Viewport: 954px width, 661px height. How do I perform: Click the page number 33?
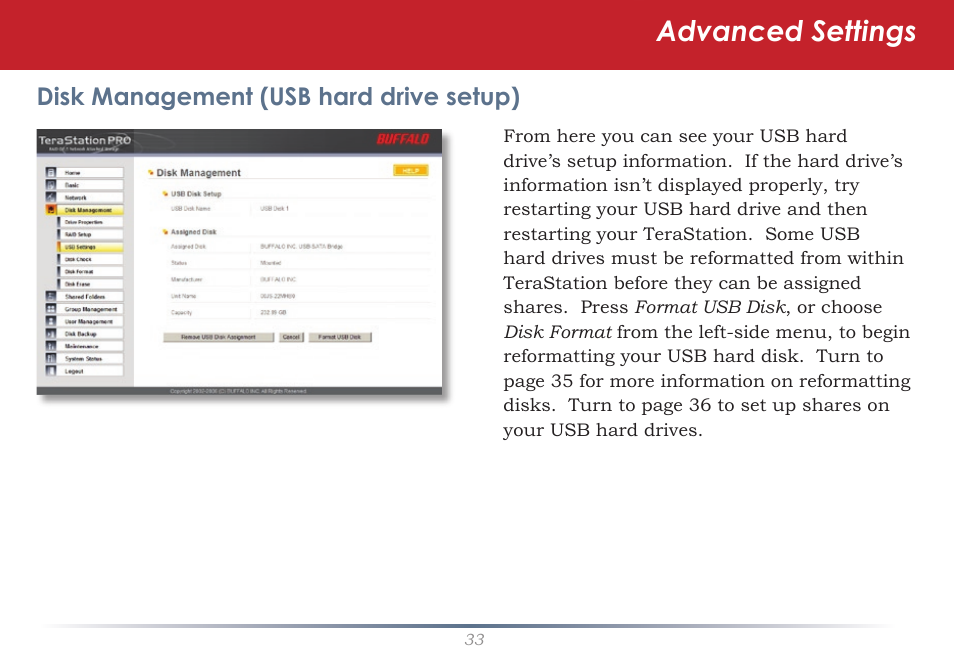tap(475, 640)
